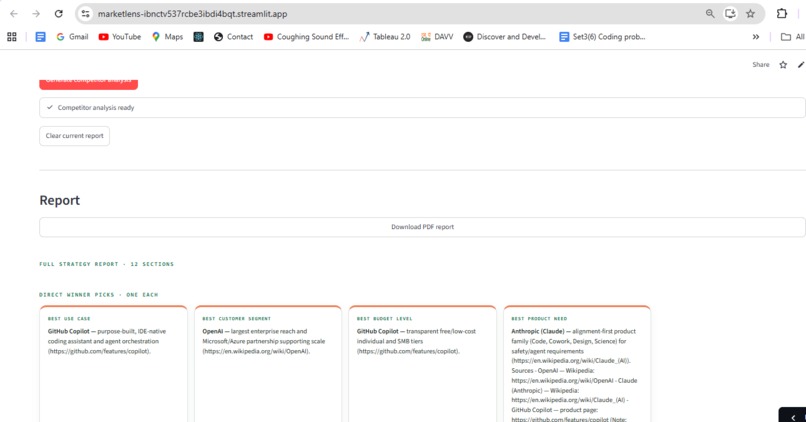Open the Extensions puzzle icon
This screenshot has height=422, width=806.
coord(782,14)
